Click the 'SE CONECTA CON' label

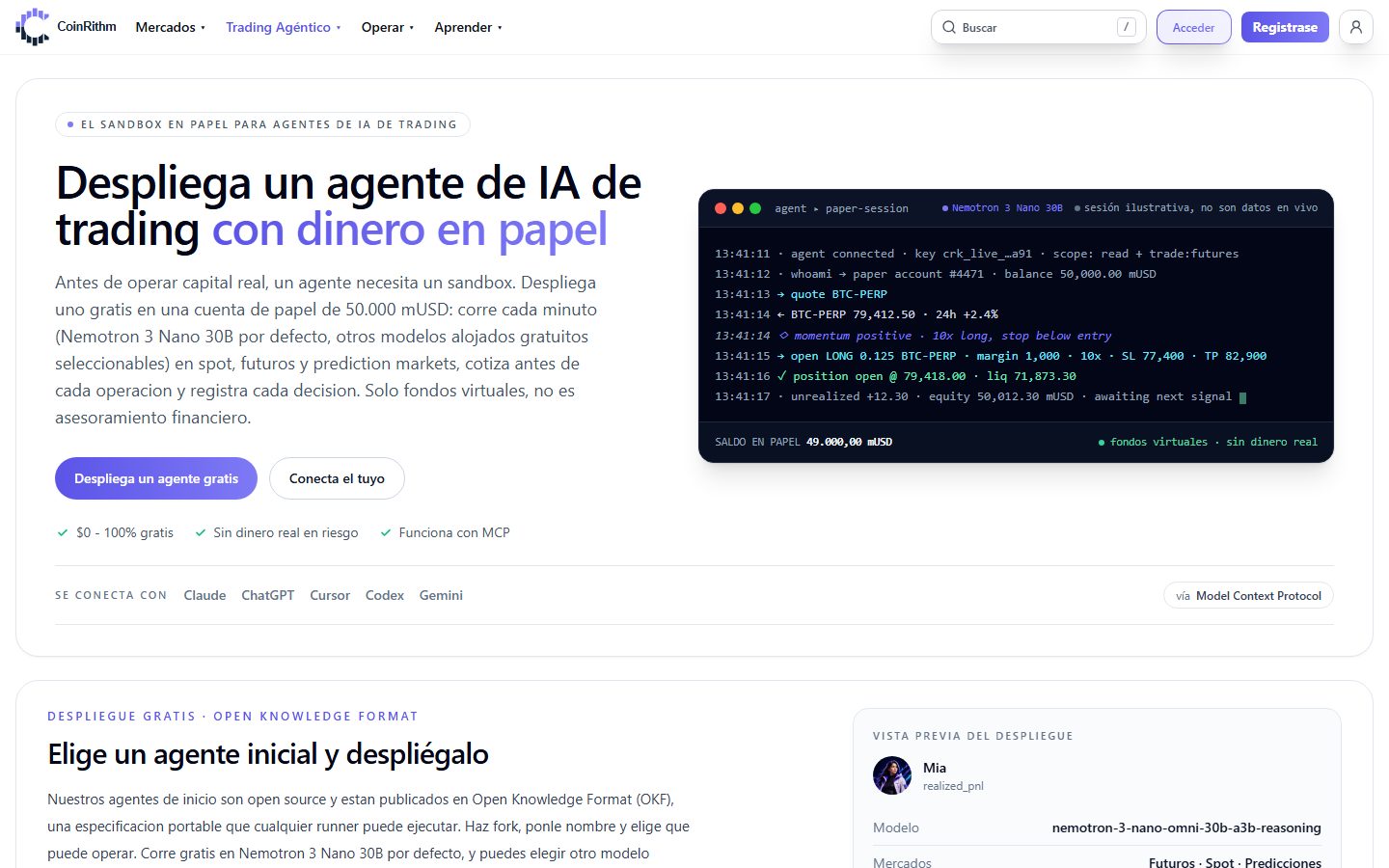click(x=111, y=595)
